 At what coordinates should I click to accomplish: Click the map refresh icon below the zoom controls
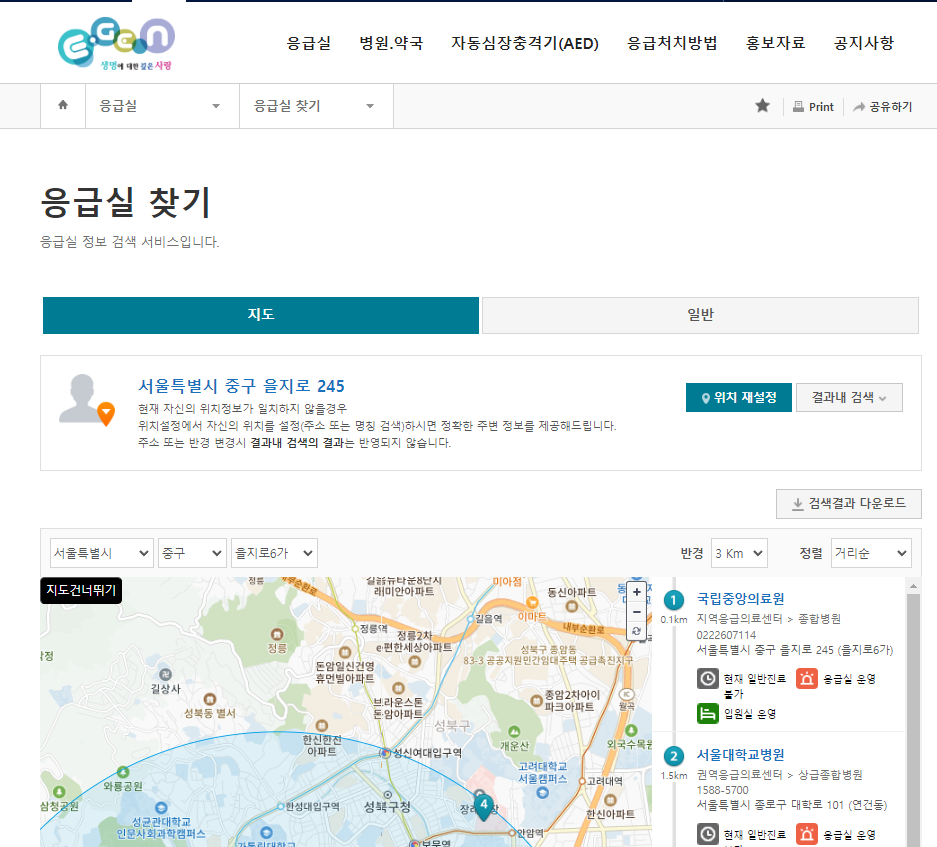click(x=636, y=630)
